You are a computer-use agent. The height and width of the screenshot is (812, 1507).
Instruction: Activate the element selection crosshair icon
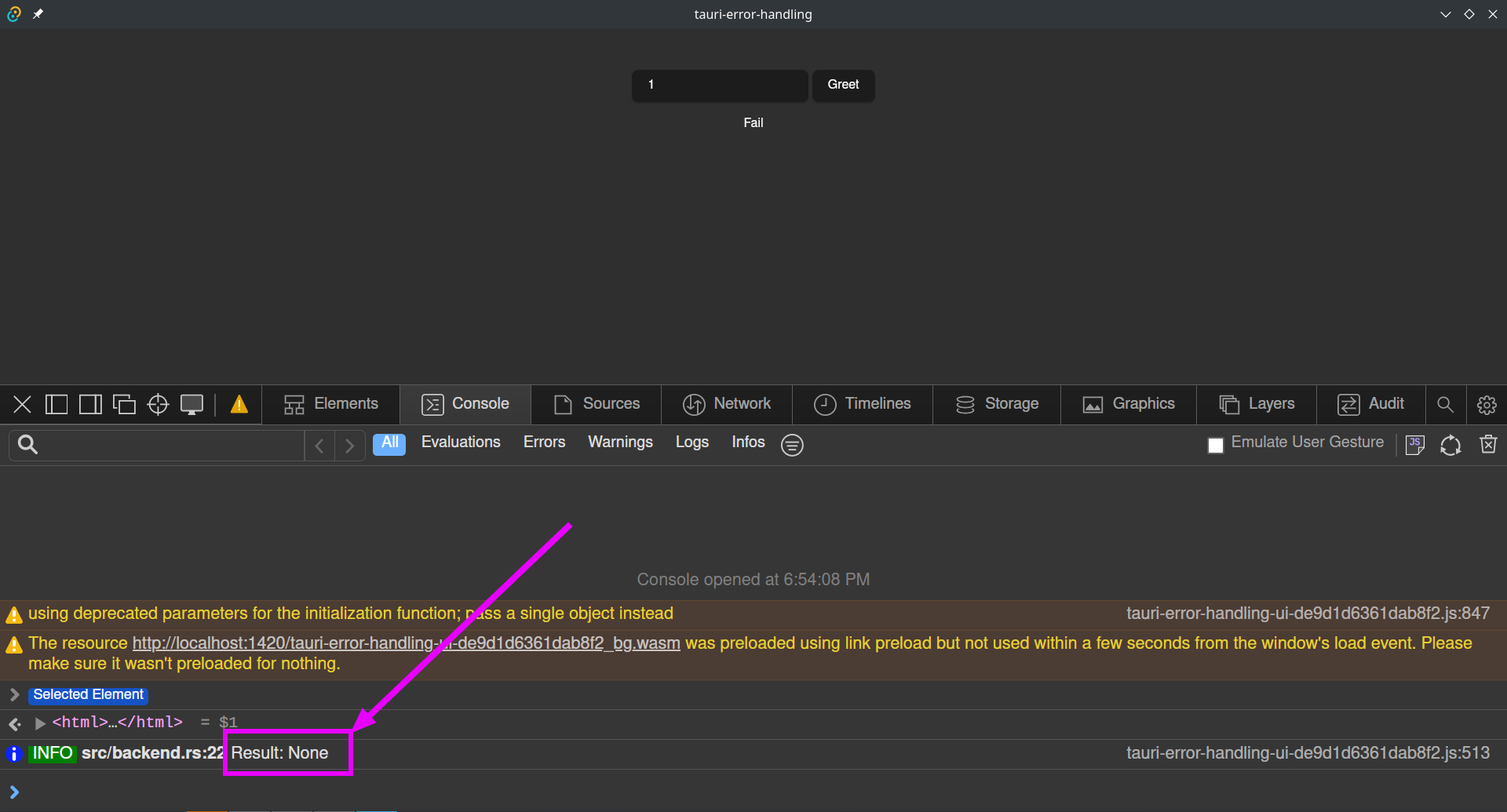158,405
